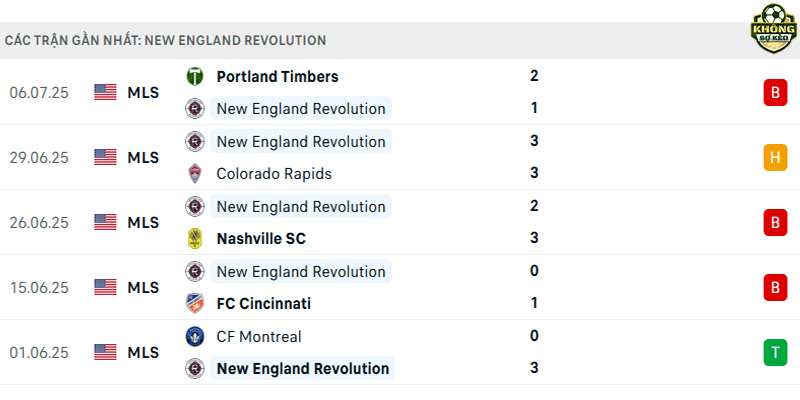Click the green T win badge
This screenshot has height=400, width=800.
click(775, 353)
